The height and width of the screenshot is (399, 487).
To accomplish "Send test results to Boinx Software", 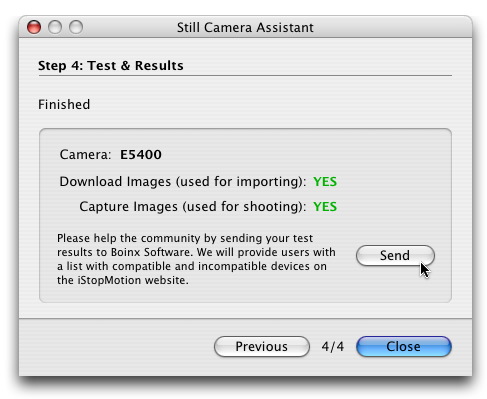I will click(x=395, y=255).
